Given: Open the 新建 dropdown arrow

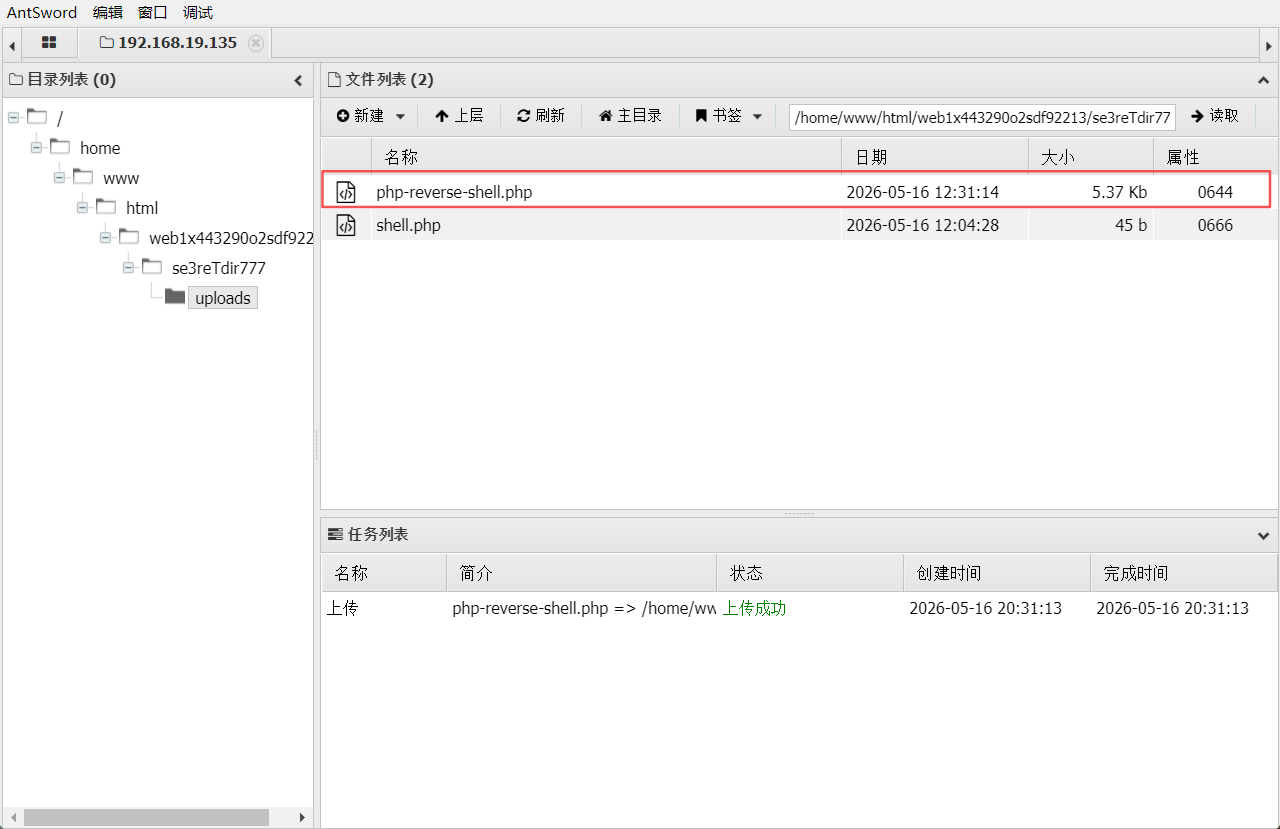Looking at the screenshot, I should click(x=400, y=116).
